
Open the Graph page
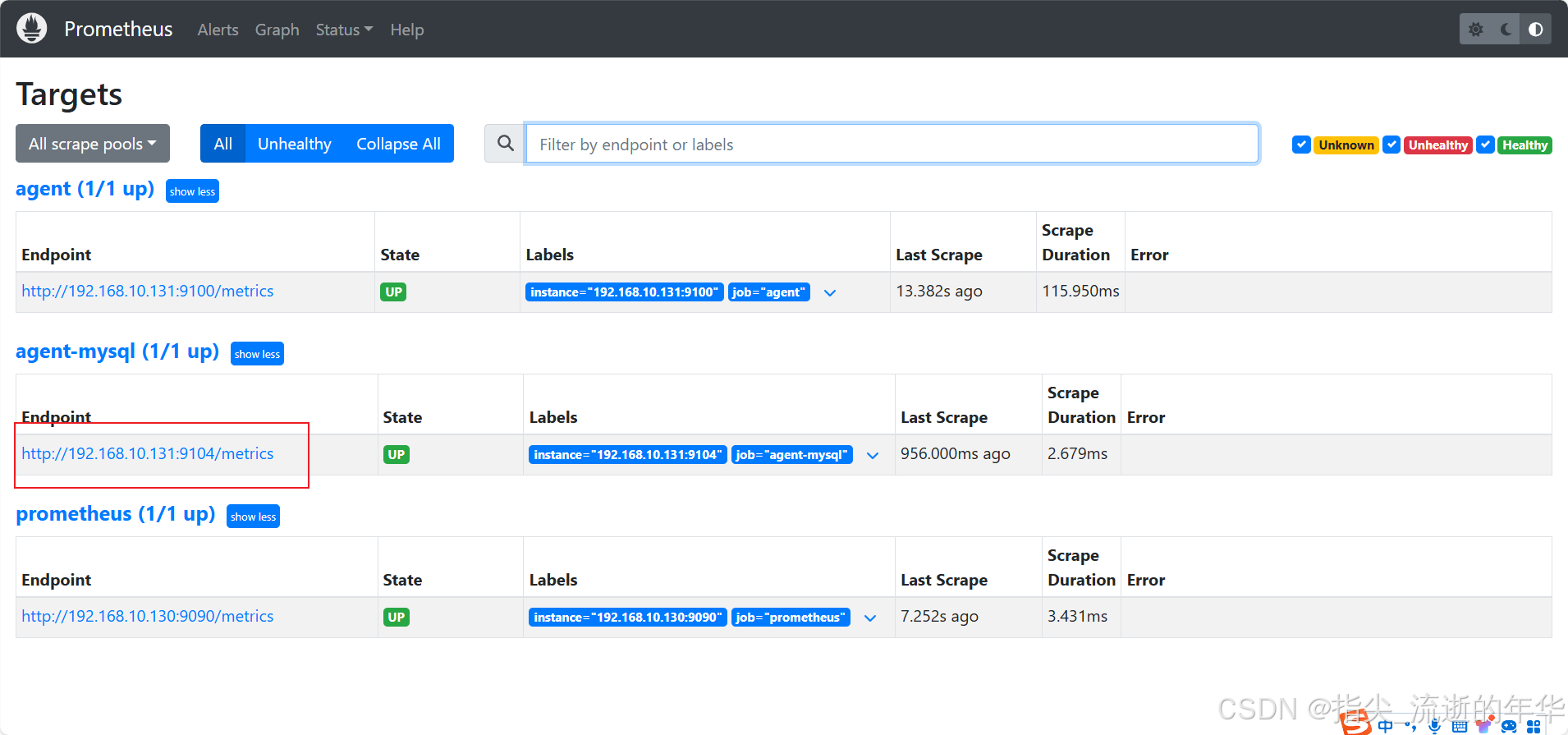click(x=277, y=30)
